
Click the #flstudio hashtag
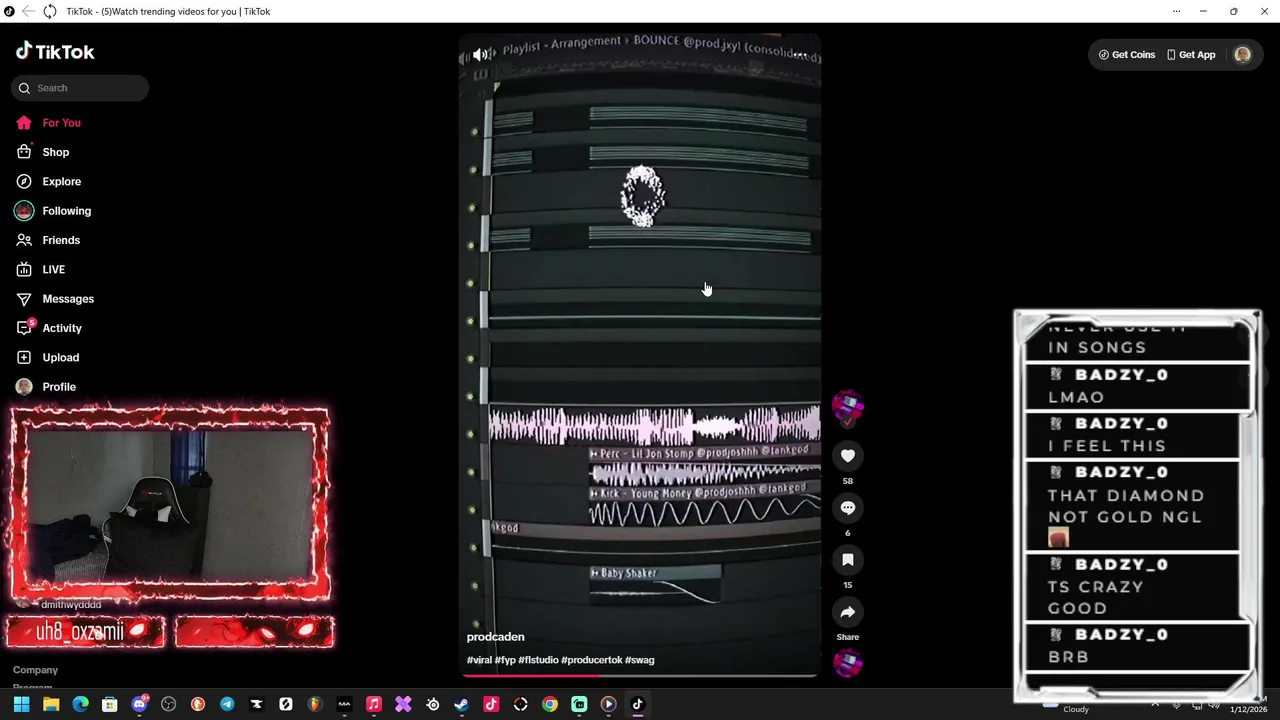[538, 660]
